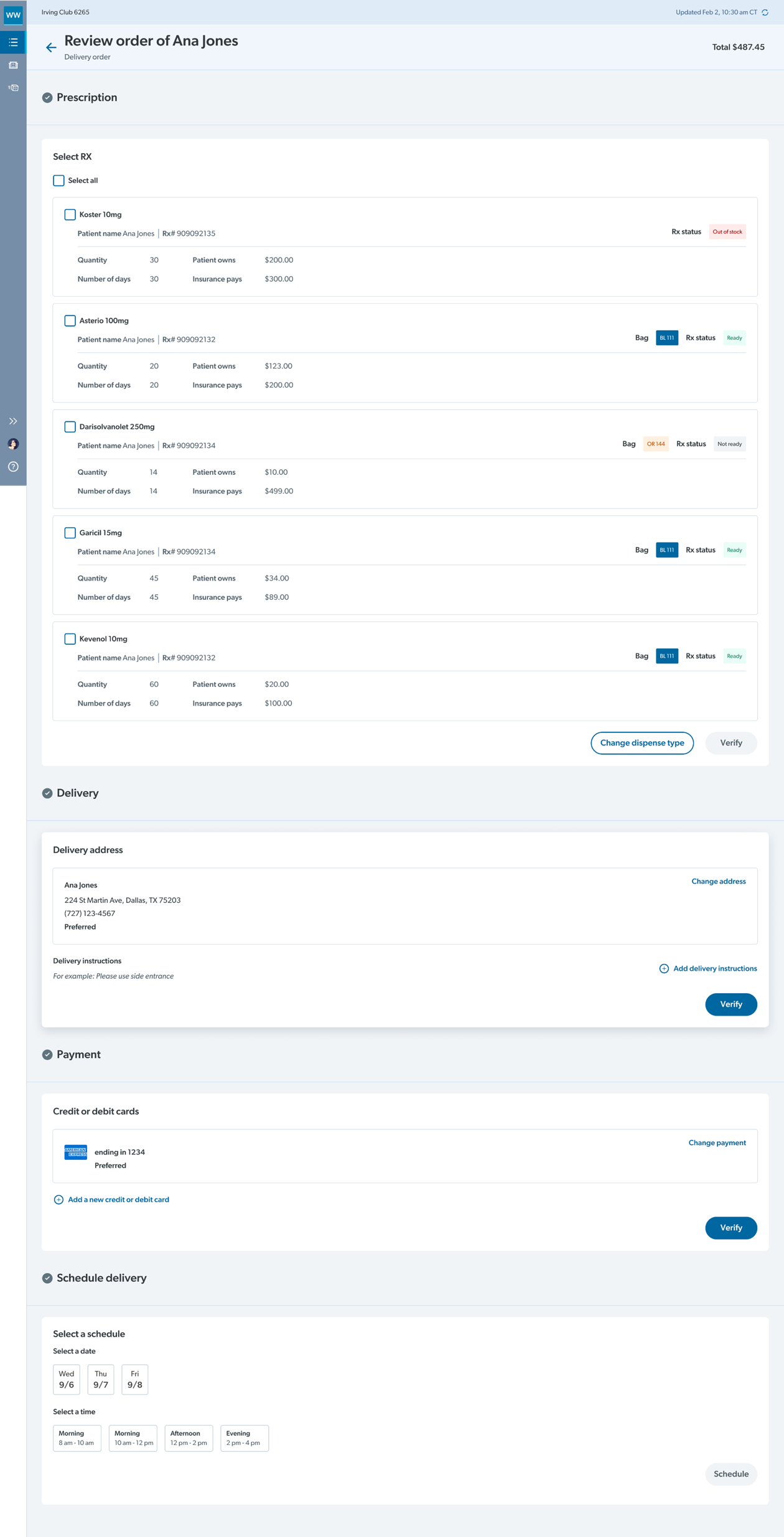
Task: Choose Morning 10 am - 12 pm slot
Action: click(x=133, y=1438)
